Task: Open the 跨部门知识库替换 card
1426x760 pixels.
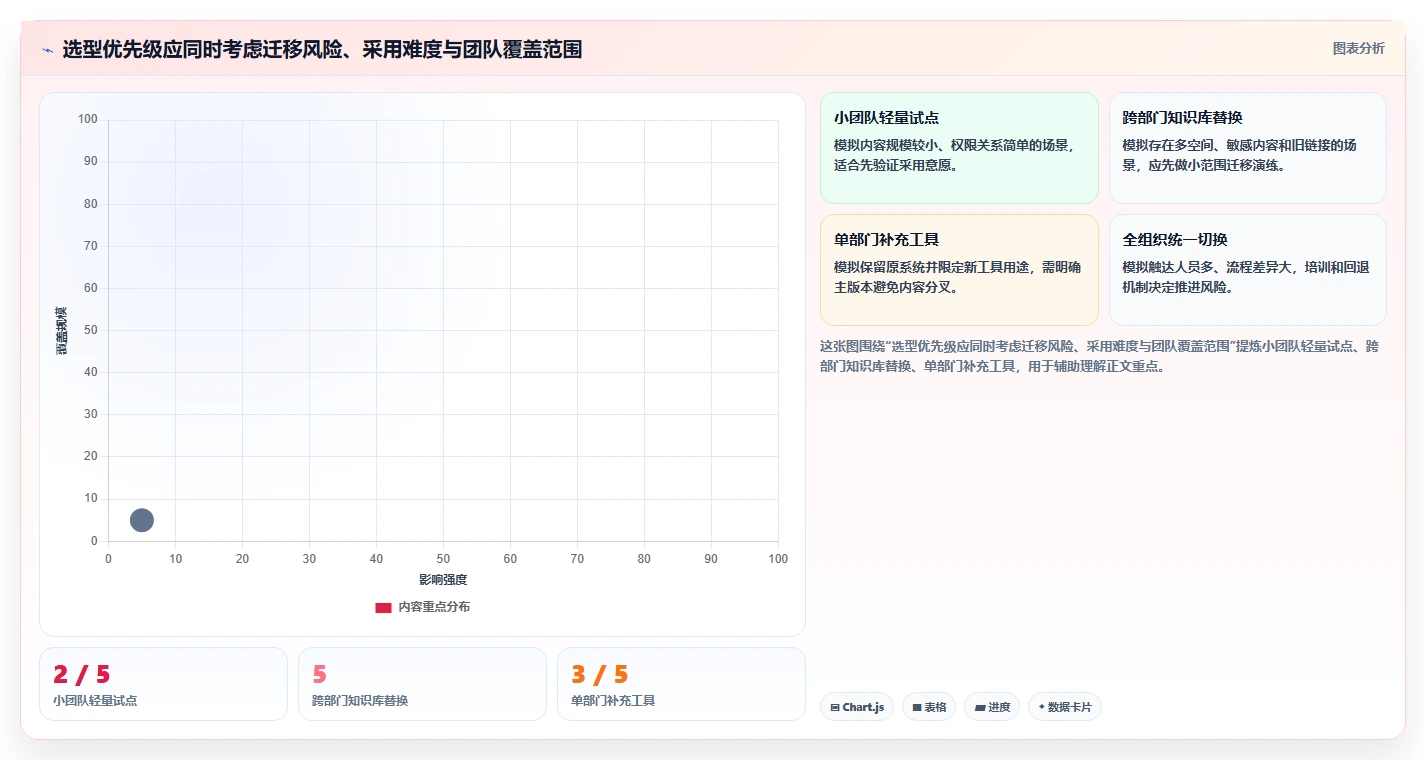Action: tap(1247, 148)
